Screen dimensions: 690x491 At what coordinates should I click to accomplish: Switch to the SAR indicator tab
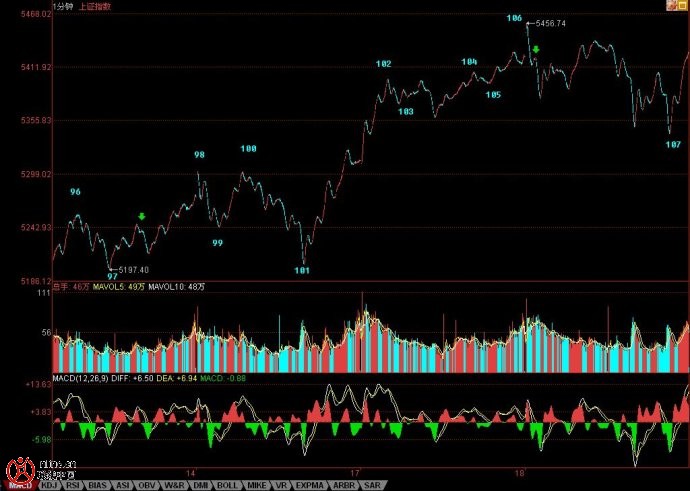tap(371, 485)
